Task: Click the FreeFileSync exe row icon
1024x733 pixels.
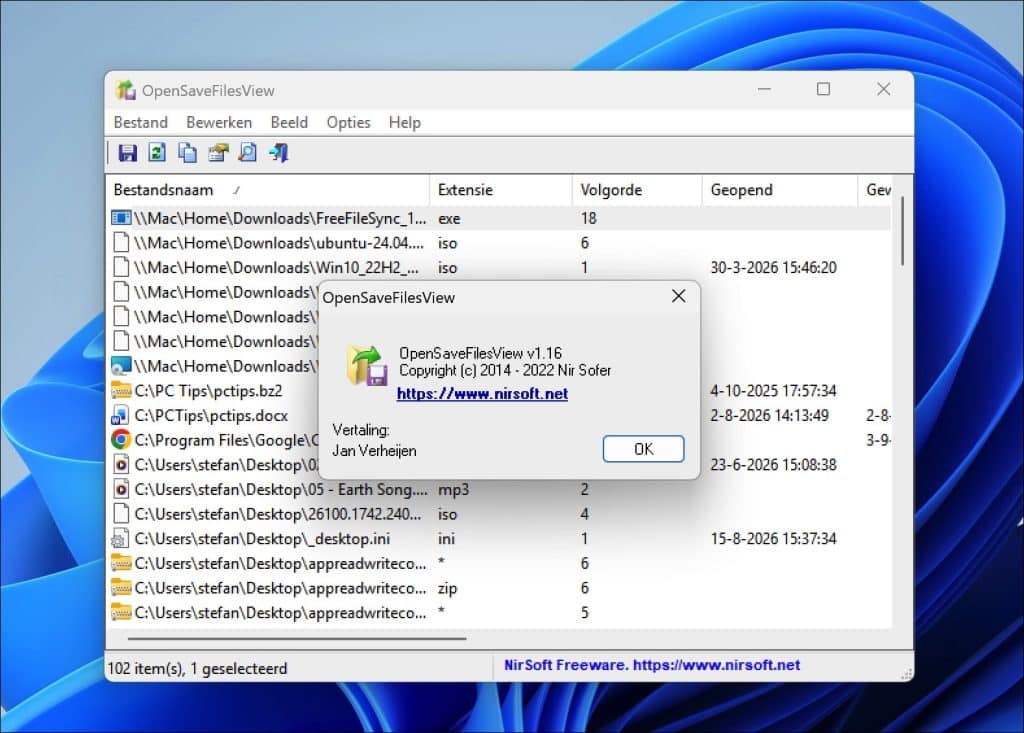Action: pos(121,218)
